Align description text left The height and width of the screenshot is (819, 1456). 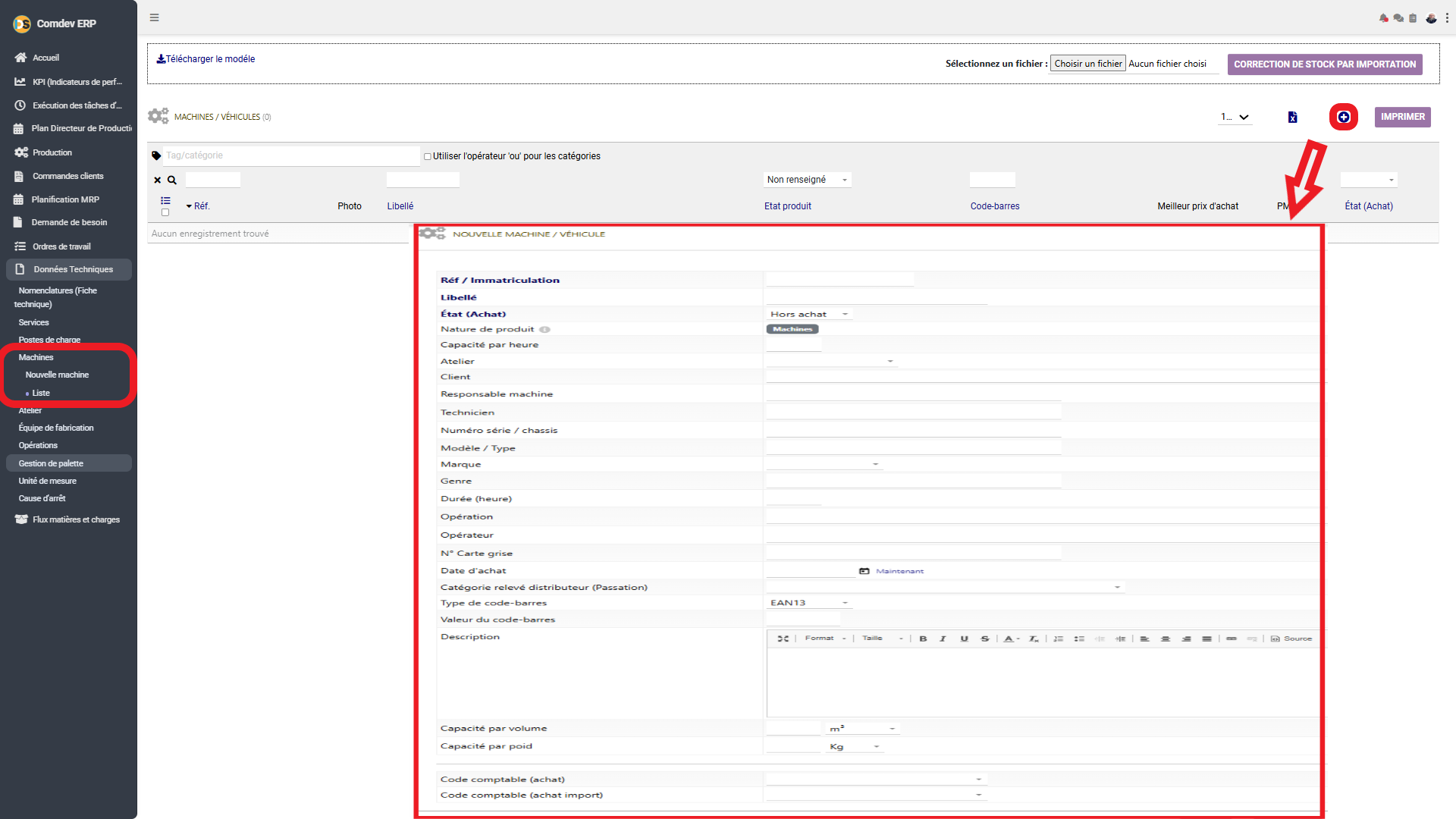pos(1145,639)
